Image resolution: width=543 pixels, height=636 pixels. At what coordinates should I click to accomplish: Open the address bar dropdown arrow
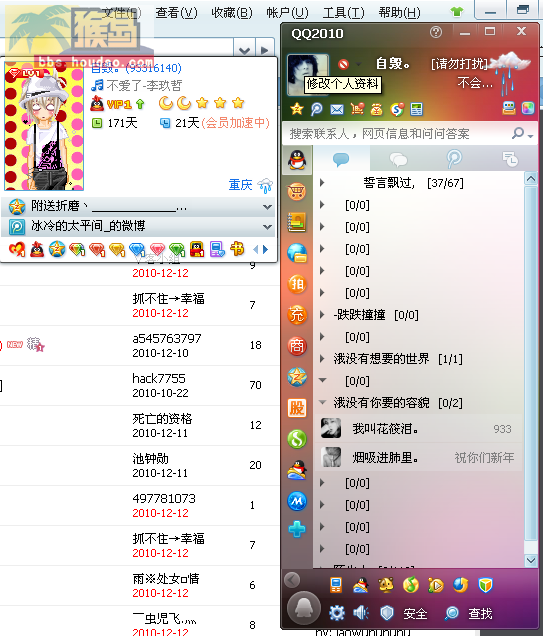(244, 50)
